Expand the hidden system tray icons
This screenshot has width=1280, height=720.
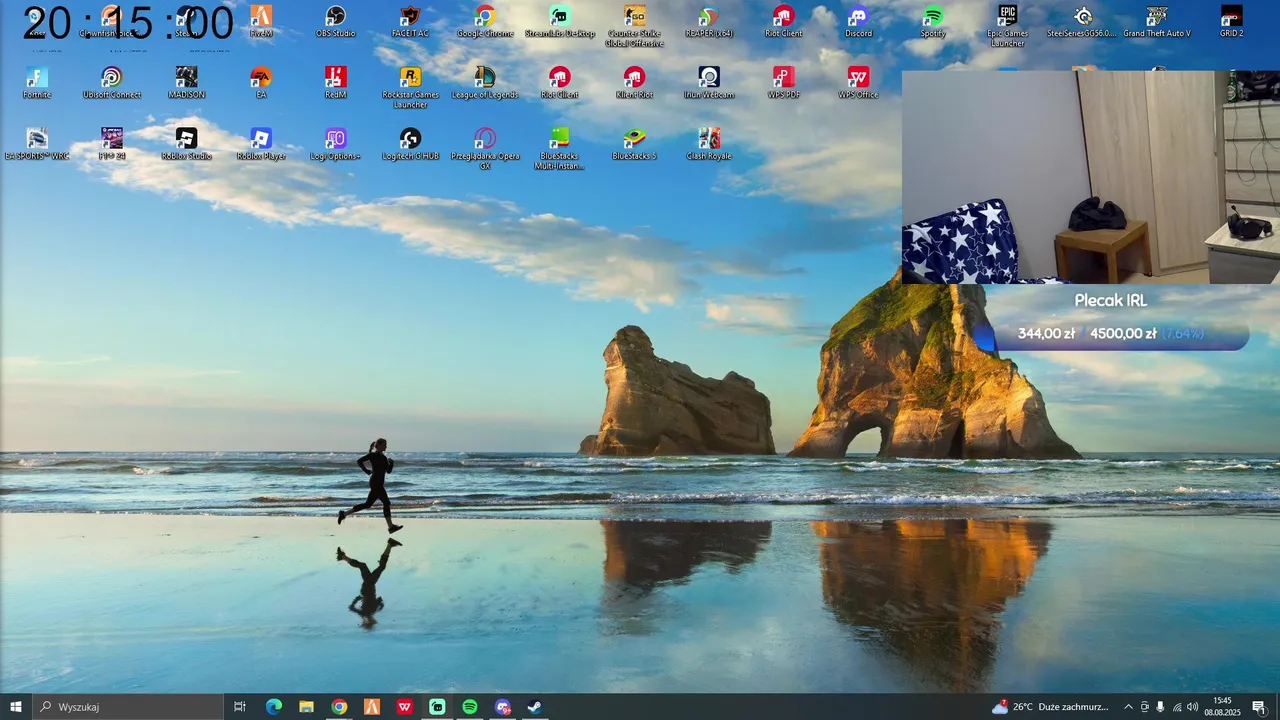1128,707
